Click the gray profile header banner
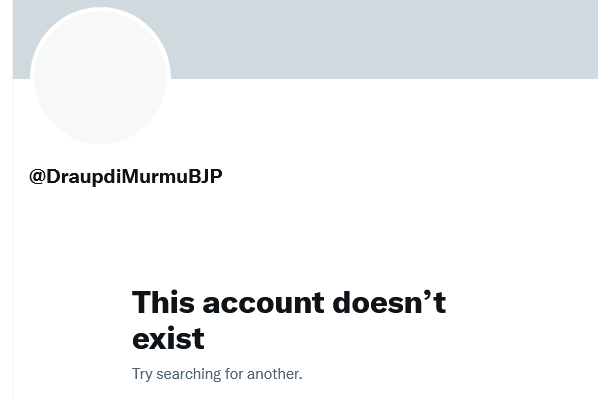The image size is (598, 400). (305, 39)
